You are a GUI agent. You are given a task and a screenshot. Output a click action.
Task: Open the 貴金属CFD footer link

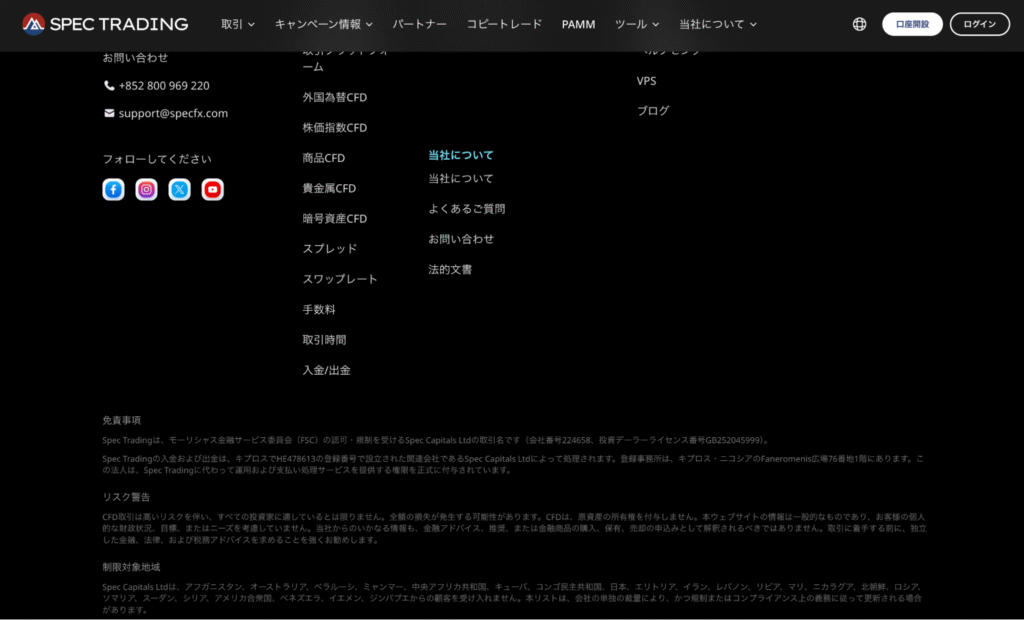pyautogui.click(x=329, y=188)
